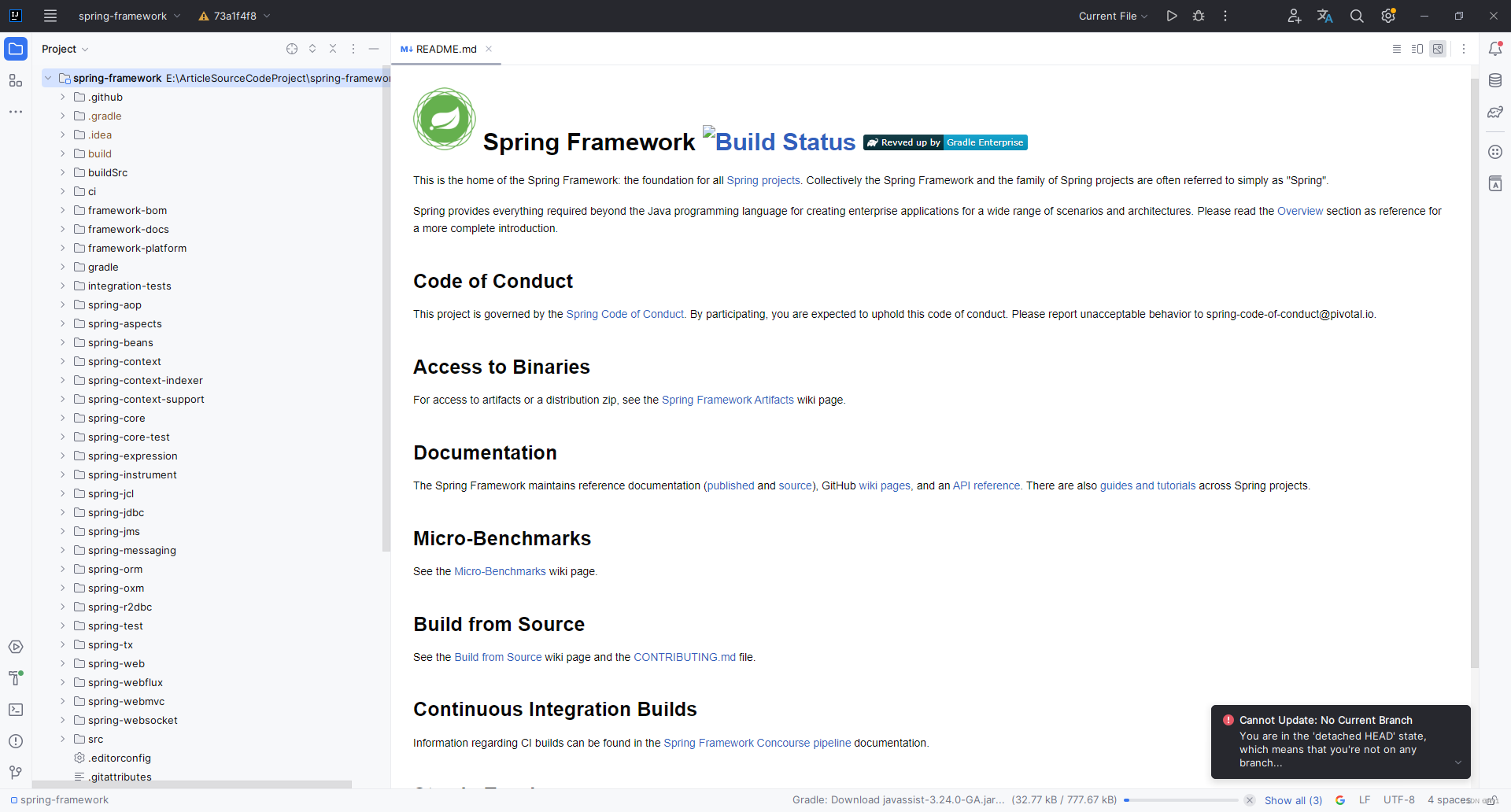This screenshot has height=812, width=1511.
Task: Click spring-framework breadcrumb in status bar
Action: coord(60,800)
